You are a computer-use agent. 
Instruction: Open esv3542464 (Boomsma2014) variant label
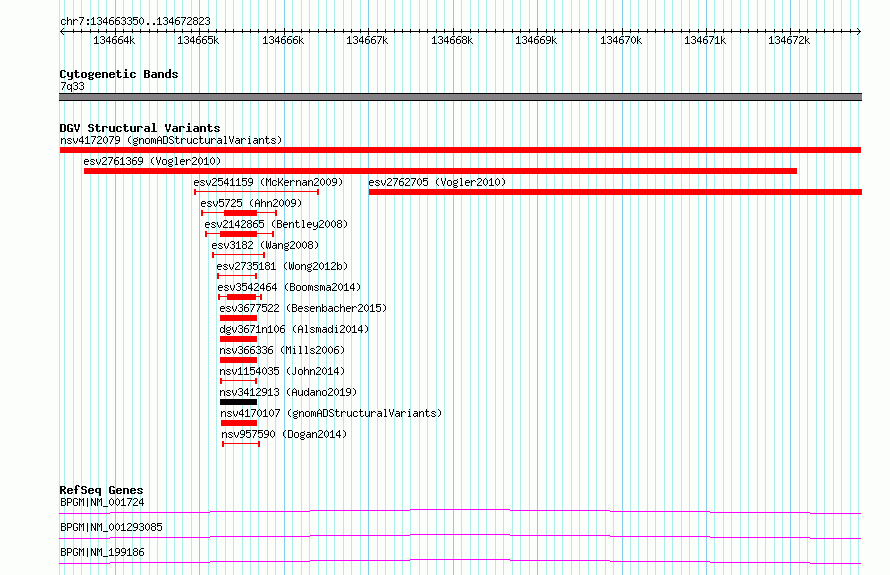pos(289,287)
